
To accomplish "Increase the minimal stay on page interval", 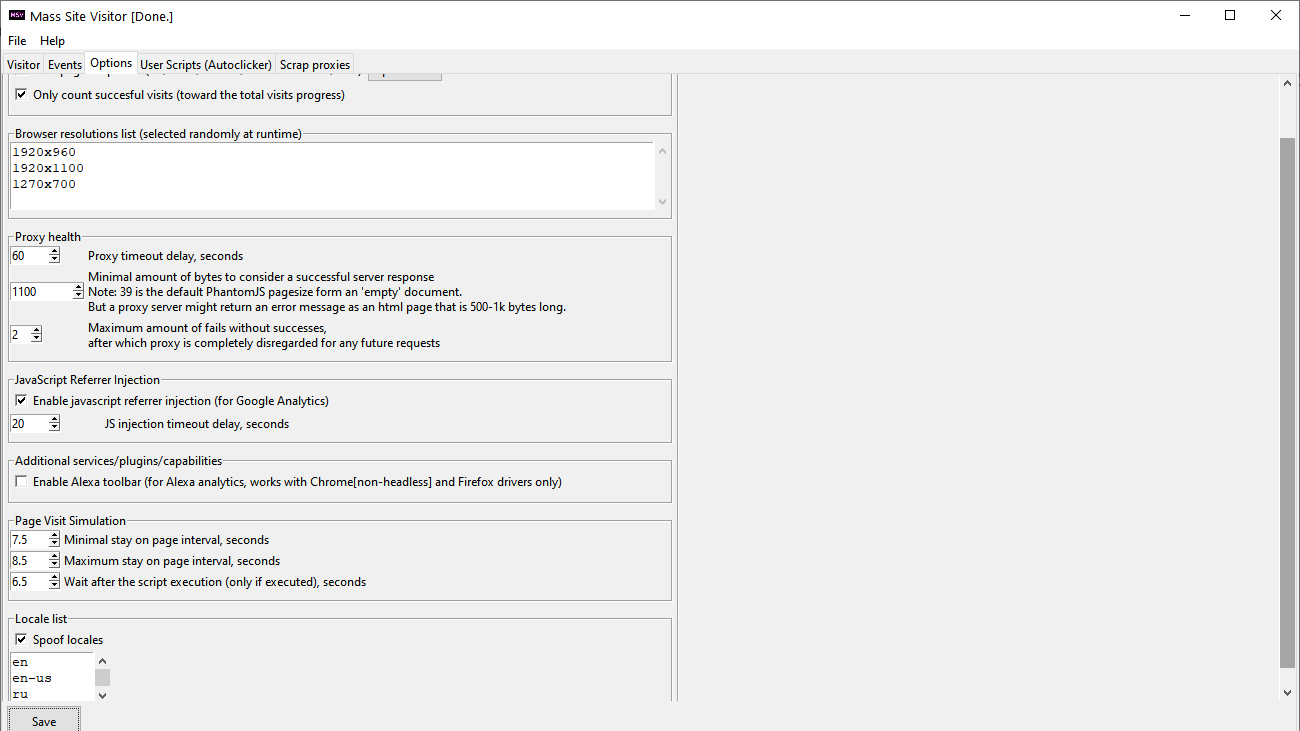I will coord(54,536).
